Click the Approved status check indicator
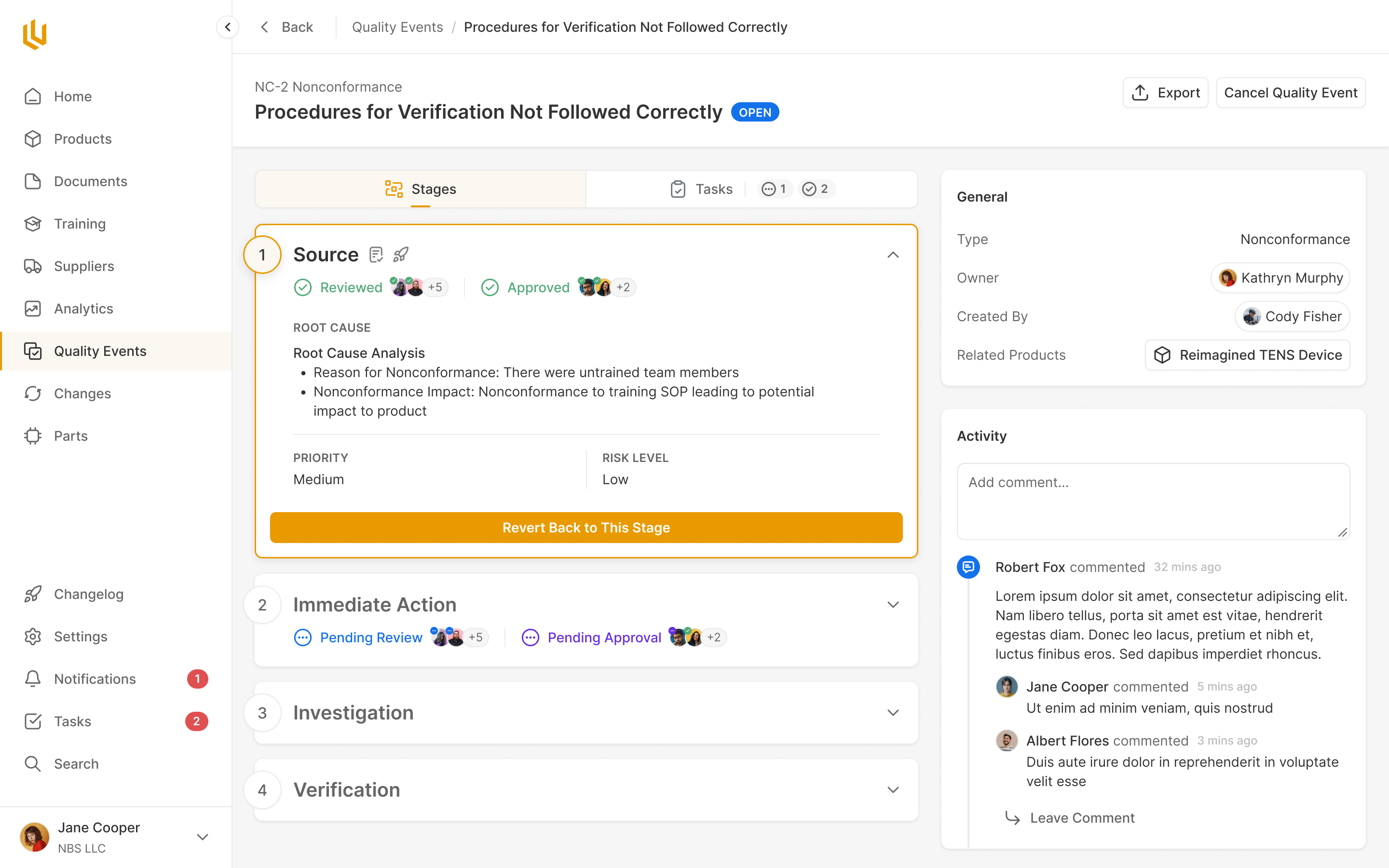 click(x=490, y=287)
